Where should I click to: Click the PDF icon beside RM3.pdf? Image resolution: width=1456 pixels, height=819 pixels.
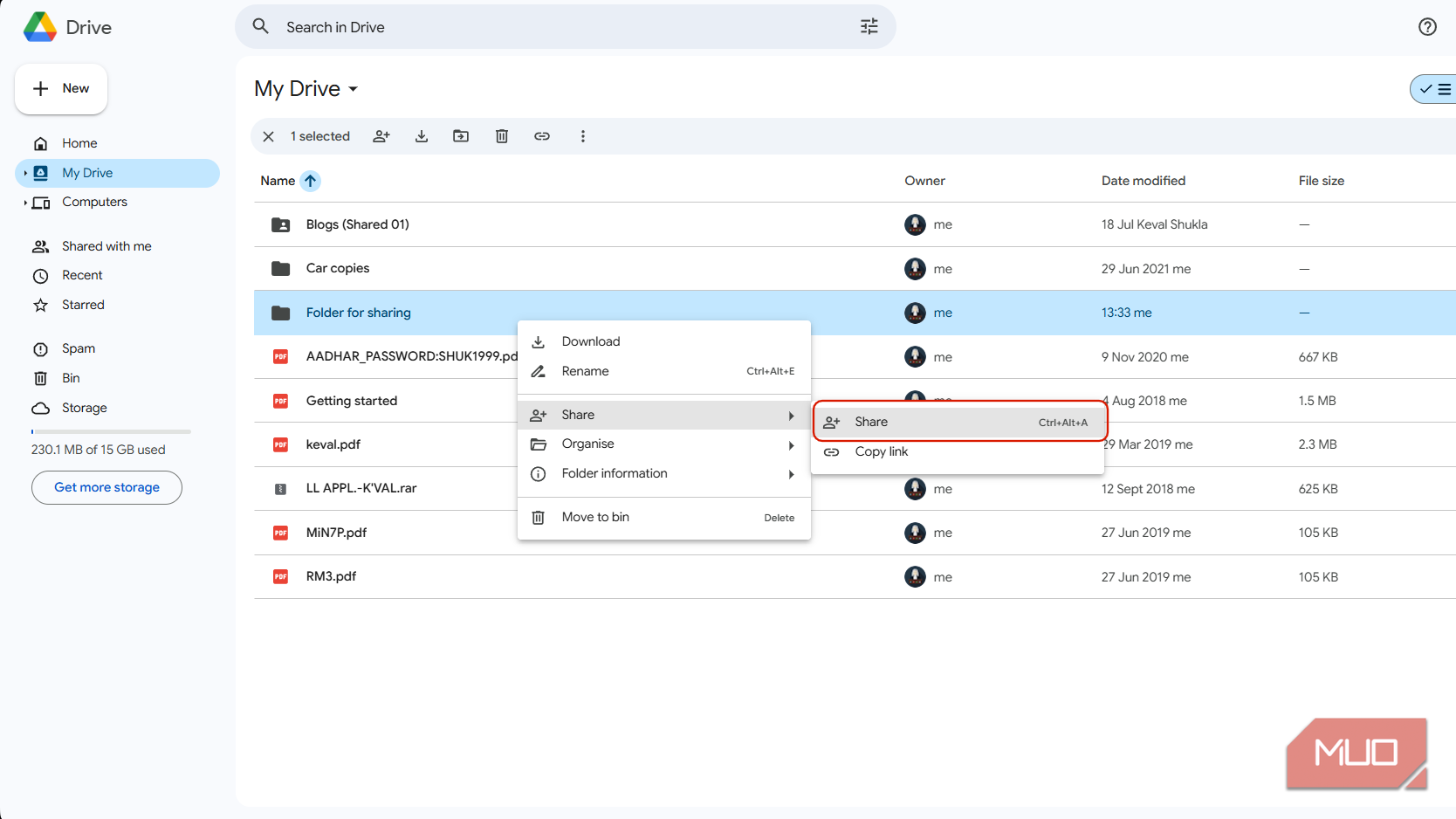280,576
